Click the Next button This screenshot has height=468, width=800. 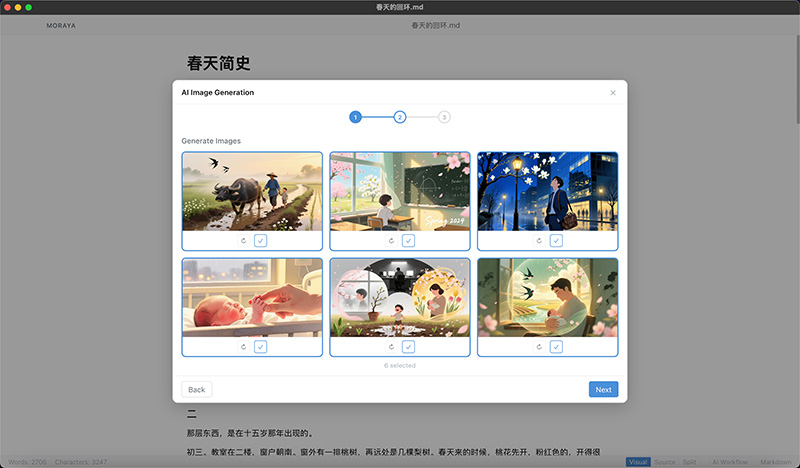click(603, 389)
